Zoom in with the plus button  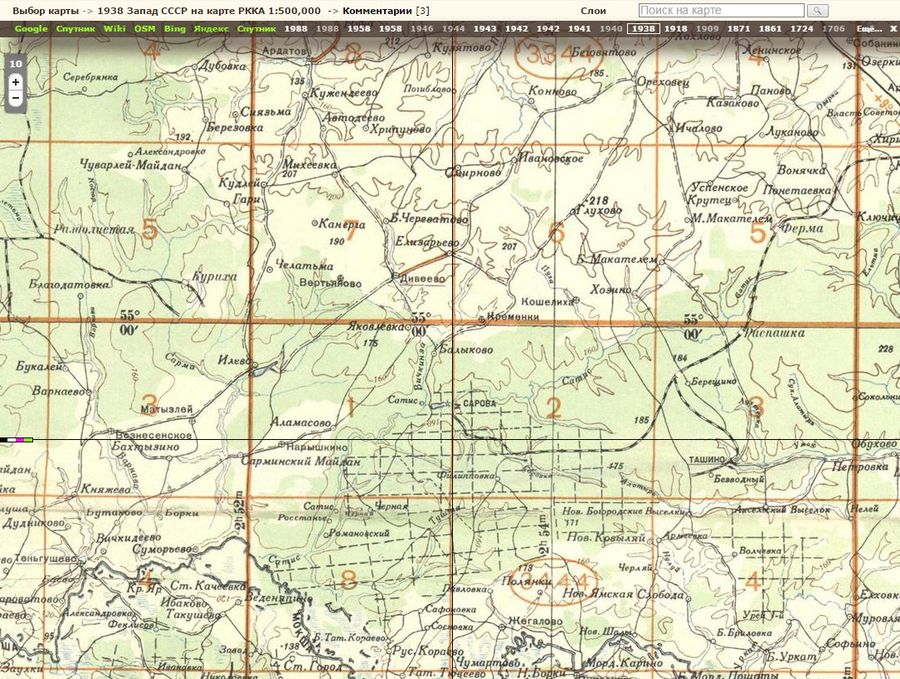coord(15,81)
